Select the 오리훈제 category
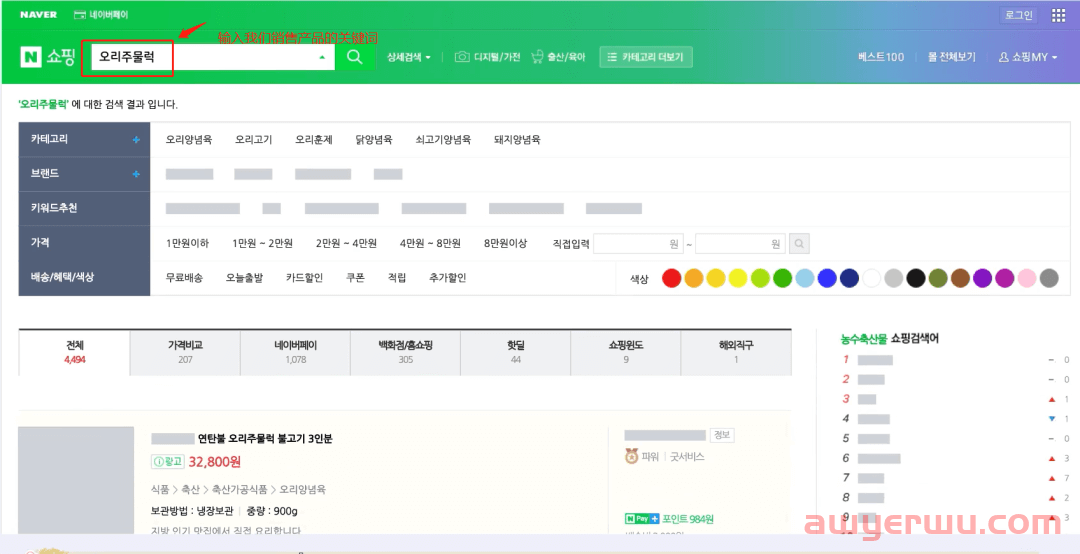The width and height of the screenshot is (1080, 554). (x=314, y=140)
